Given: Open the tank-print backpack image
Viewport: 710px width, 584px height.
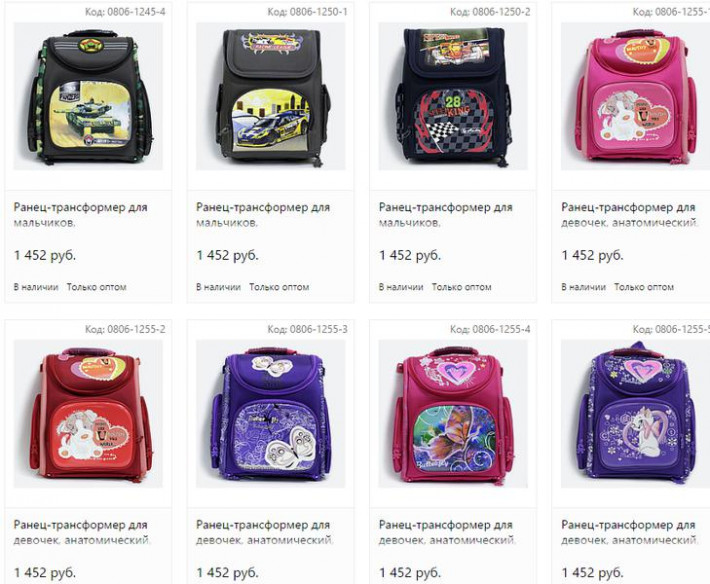Looking at the screenshot, I should pyautogui.click(x=88, y=96).
